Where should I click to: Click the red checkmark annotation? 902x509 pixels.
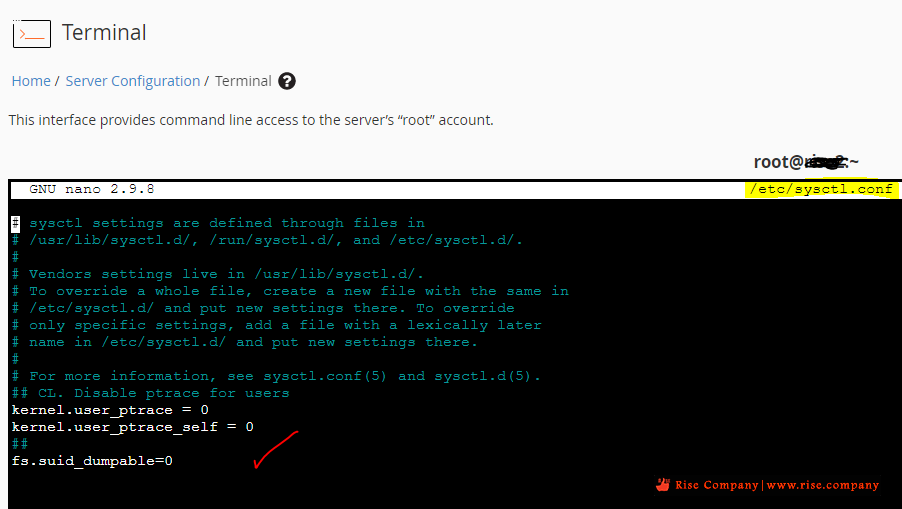click(276, 449)
